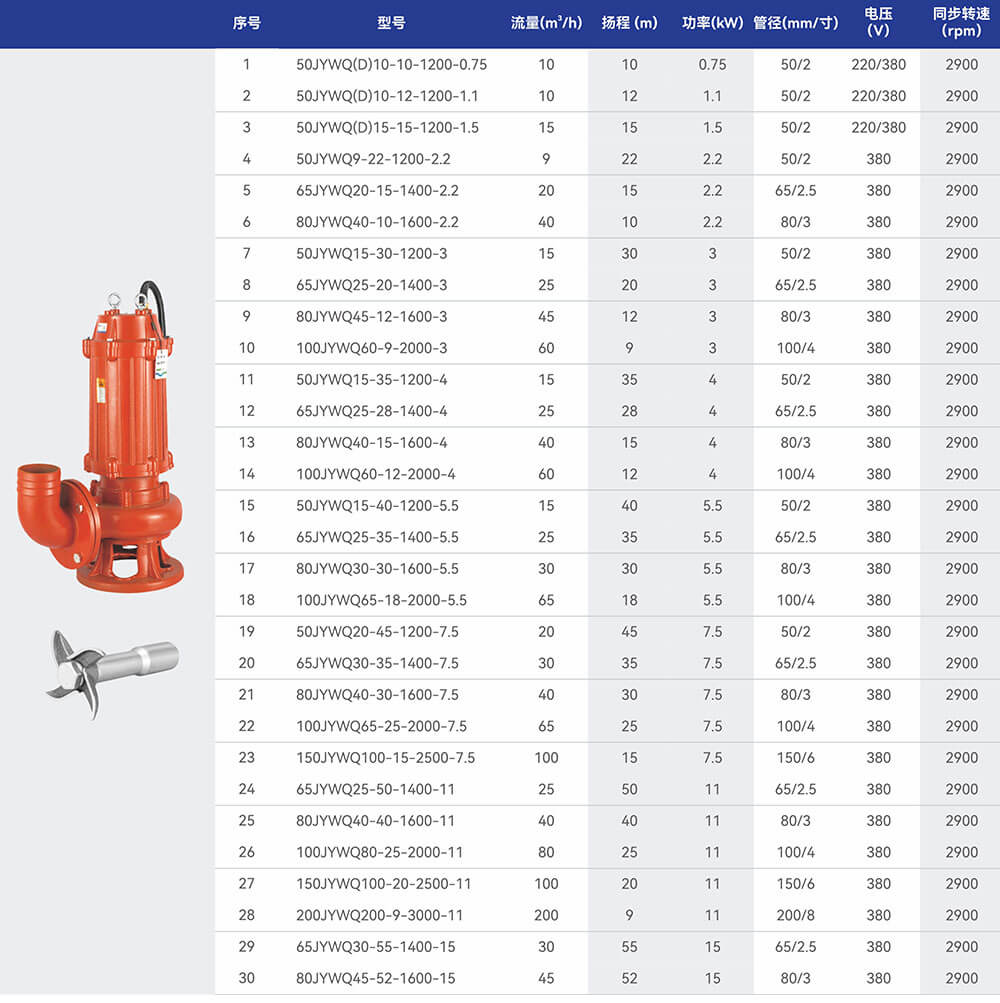
Task: Select model 80JYWQ40-40-1600-11
Action: coord(375,821)
